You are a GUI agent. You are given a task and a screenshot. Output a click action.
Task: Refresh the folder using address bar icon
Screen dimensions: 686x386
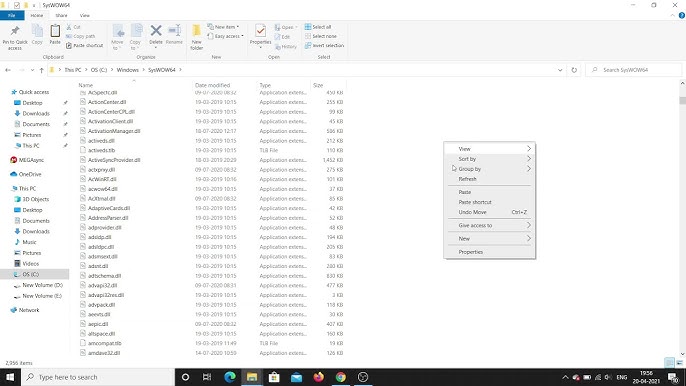pos(574,70)
